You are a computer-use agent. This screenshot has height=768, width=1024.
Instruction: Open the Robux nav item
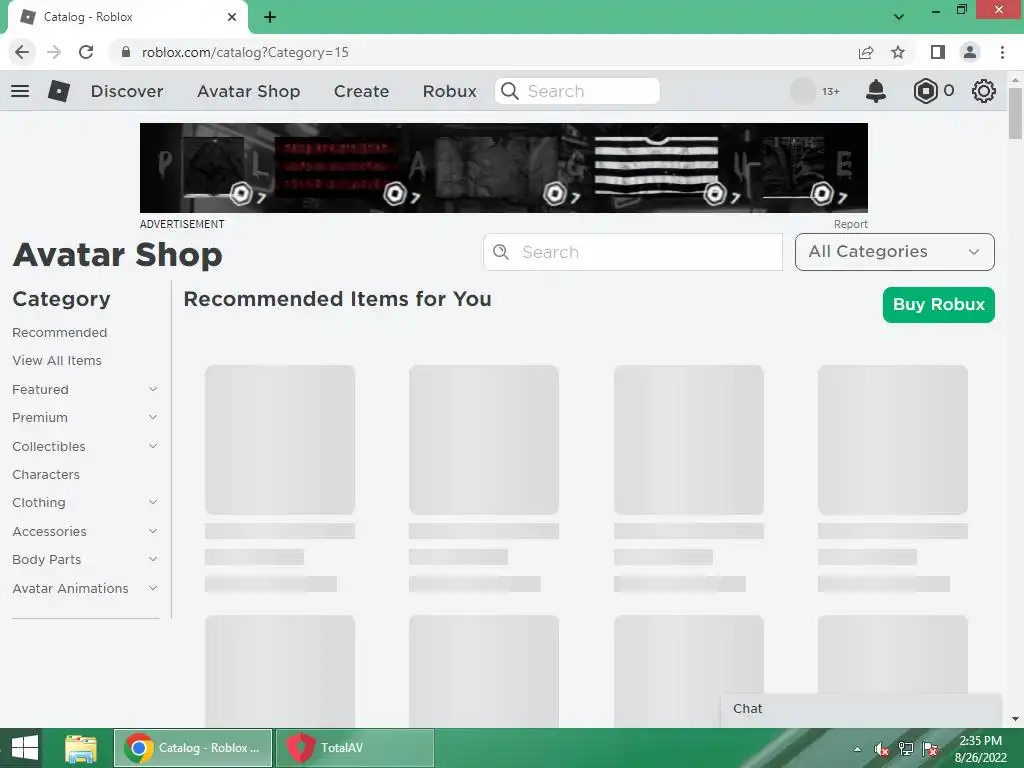click(x=449, y=91)
